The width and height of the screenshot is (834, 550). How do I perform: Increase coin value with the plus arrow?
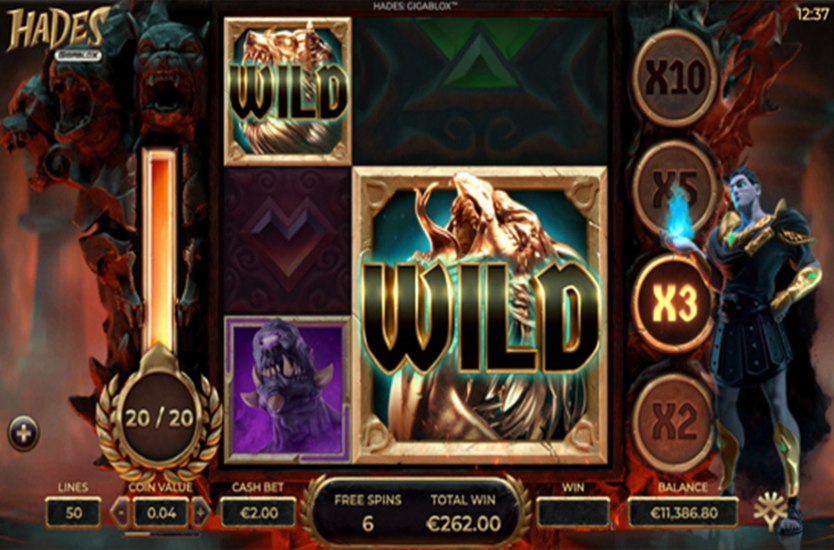[x=201, y=513]
